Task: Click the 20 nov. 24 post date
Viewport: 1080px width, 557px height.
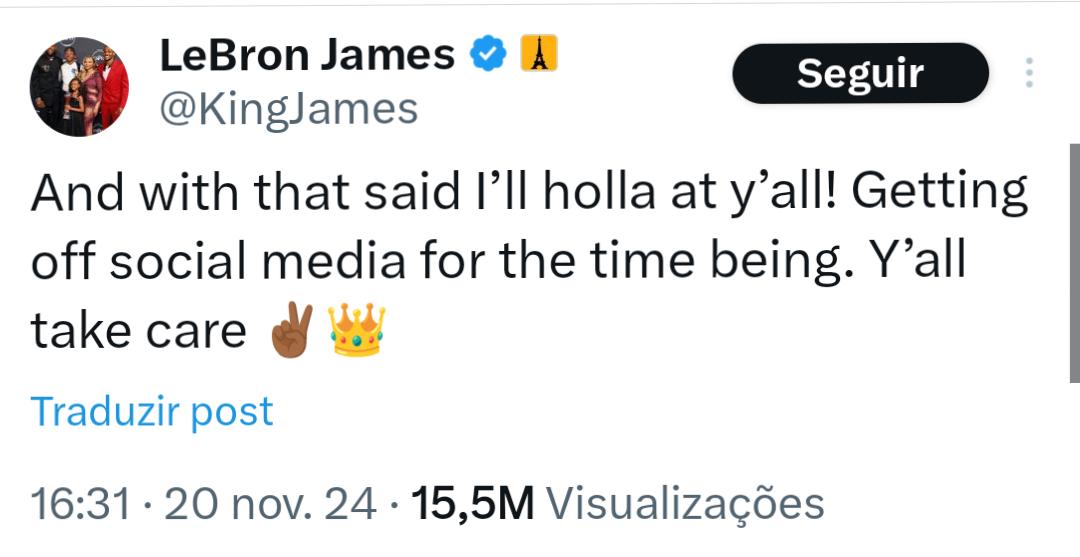Action: coord(270,504)
